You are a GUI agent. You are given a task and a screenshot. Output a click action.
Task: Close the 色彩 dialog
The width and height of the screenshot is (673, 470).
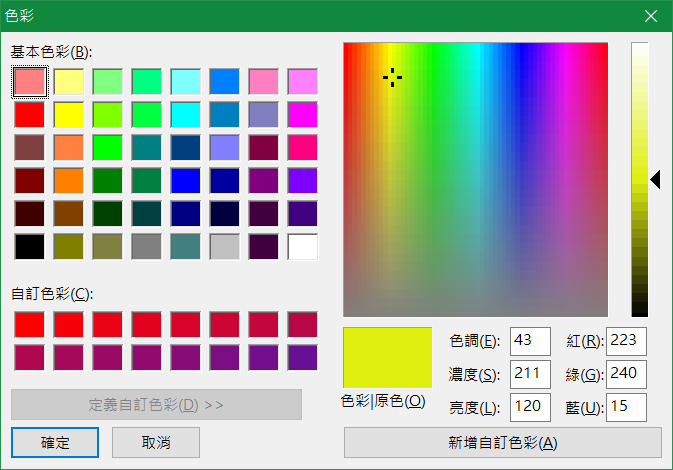(x=651, y=16)
